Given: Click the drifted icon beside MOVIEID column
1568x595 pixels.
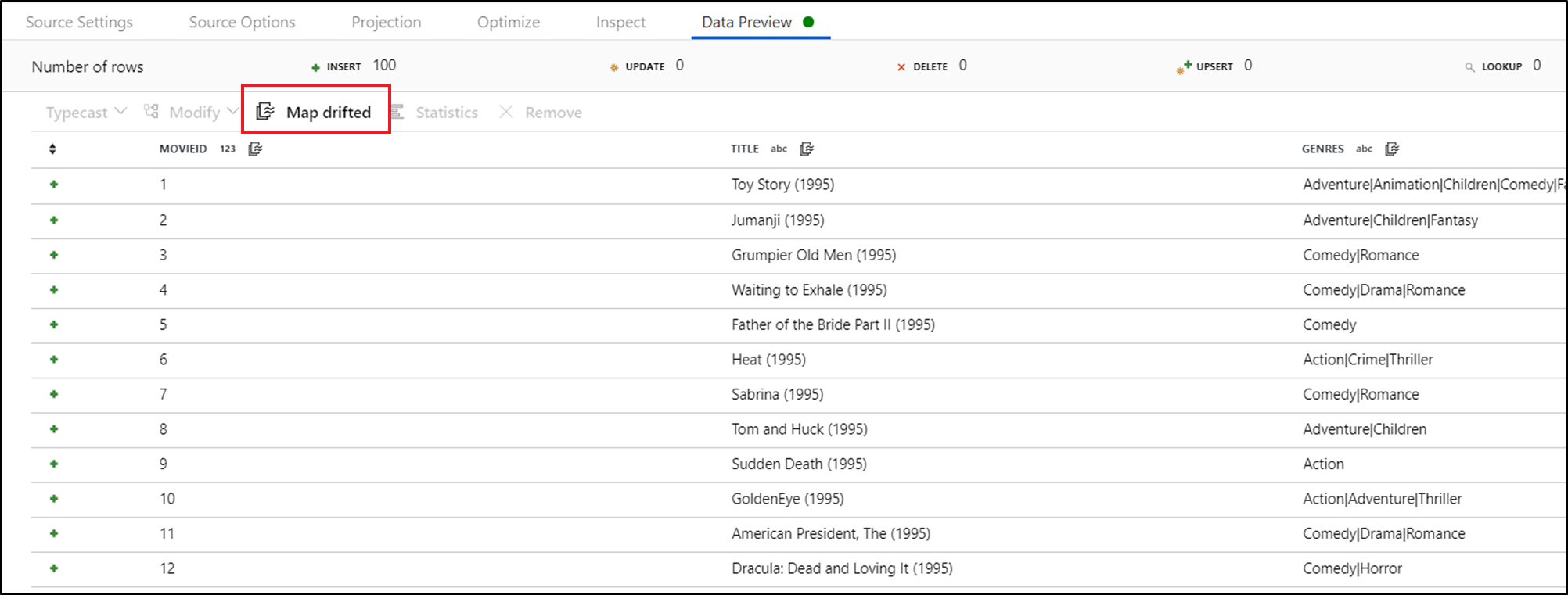Looking at the screenshot, I should point(255,149).
